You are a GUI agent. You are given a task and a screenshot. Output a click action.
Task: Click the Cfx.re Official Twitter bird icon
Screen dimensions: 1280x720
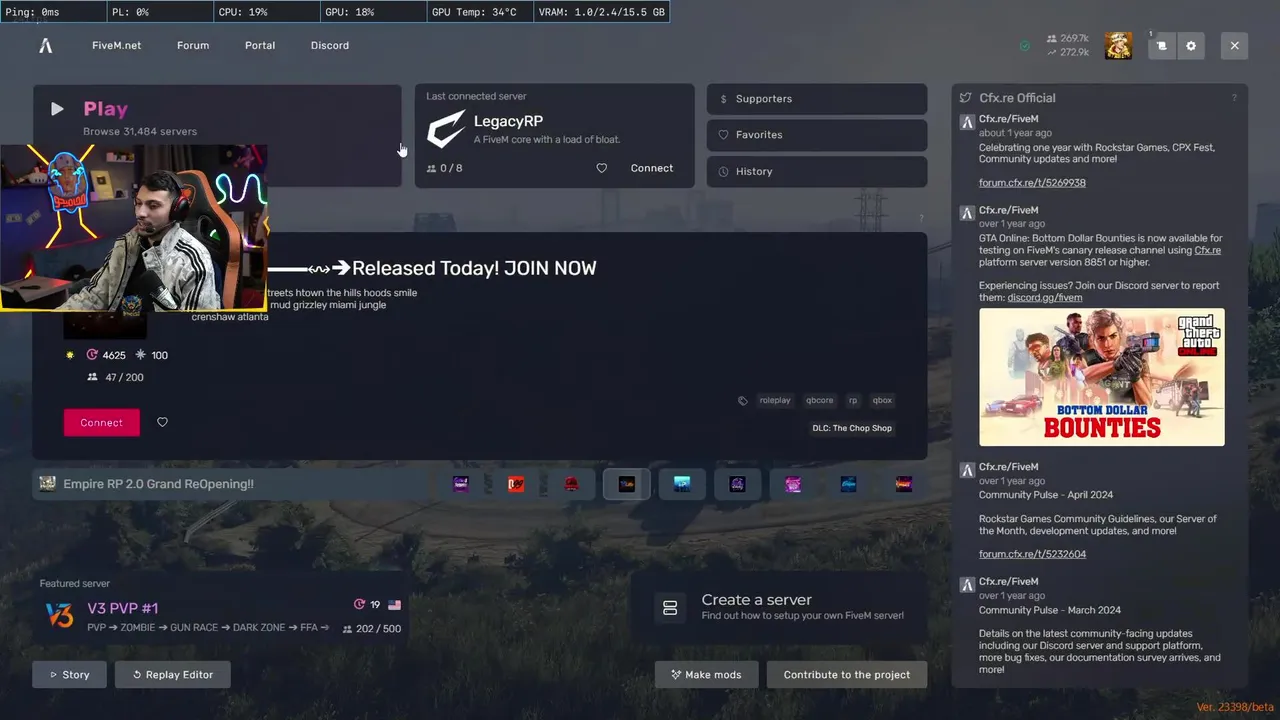[965, 98]
